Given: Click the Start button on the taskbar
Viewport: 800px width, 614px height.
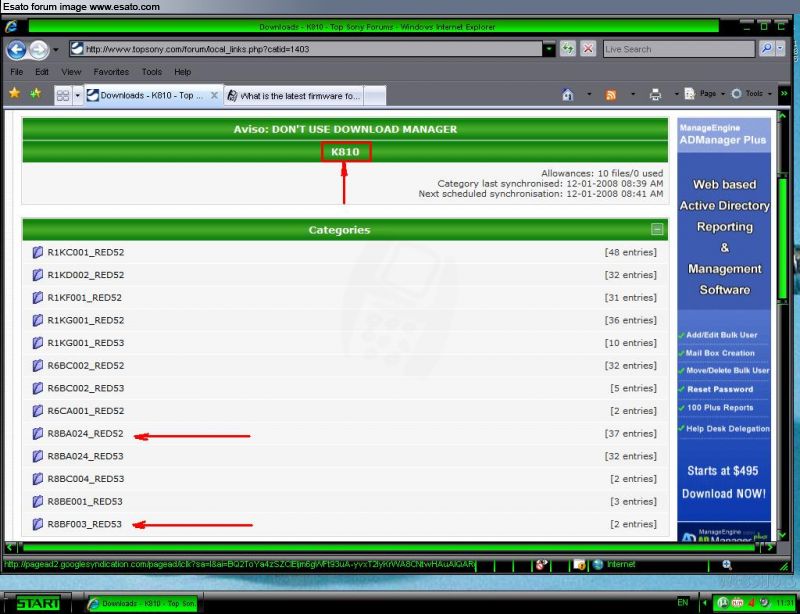Looking at the screenshot, I should [x=38, y=603].
